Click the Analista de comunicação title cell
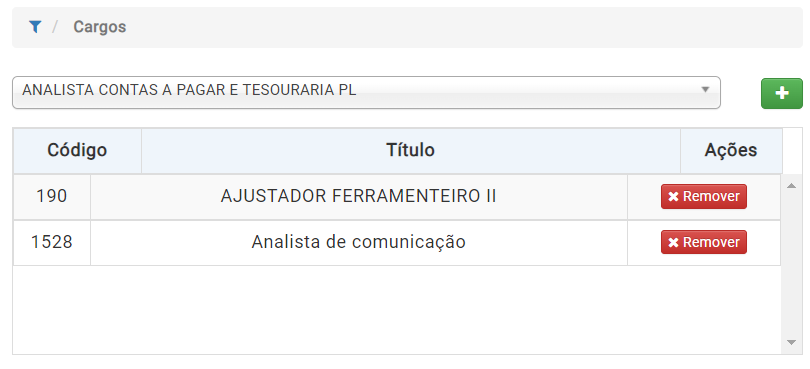 [359, 242]
